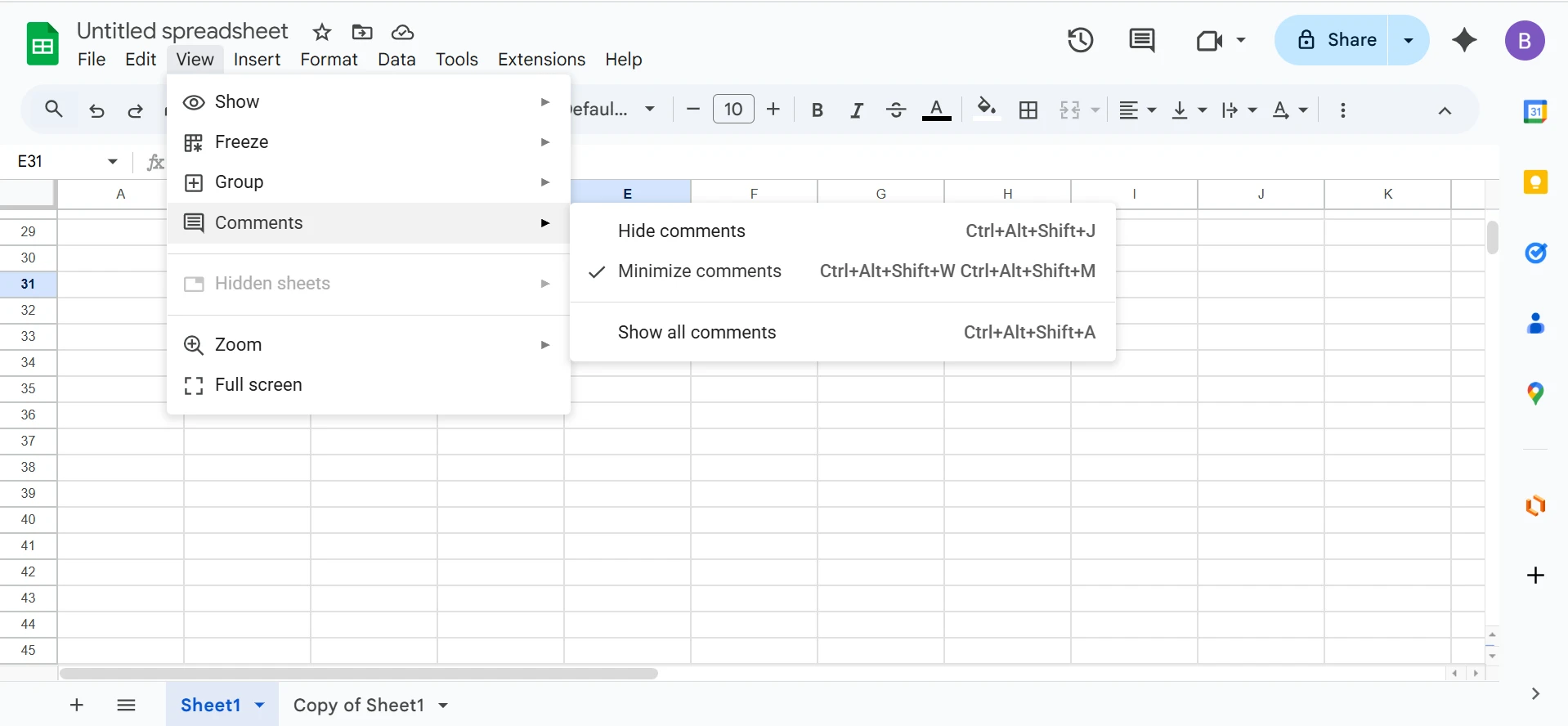This screenshot has width=1568, height=726.
Task: Click the borders toolbar icon
Action: 1028,110
